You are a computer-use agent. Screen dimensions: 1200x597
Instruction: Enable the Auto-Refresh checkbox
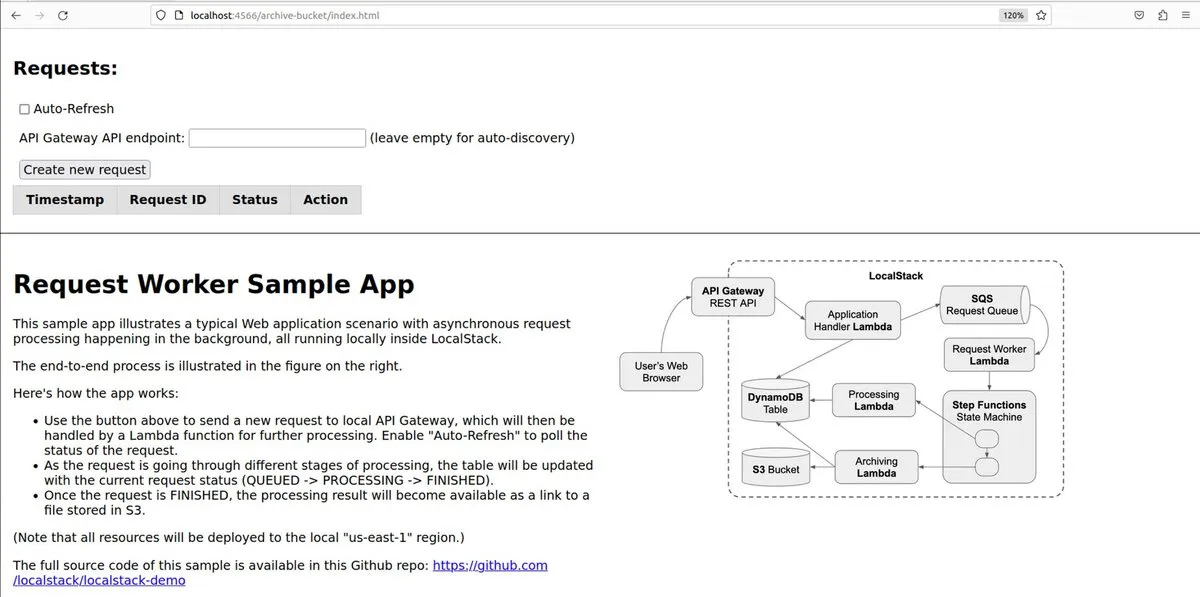tap(24, 108)
